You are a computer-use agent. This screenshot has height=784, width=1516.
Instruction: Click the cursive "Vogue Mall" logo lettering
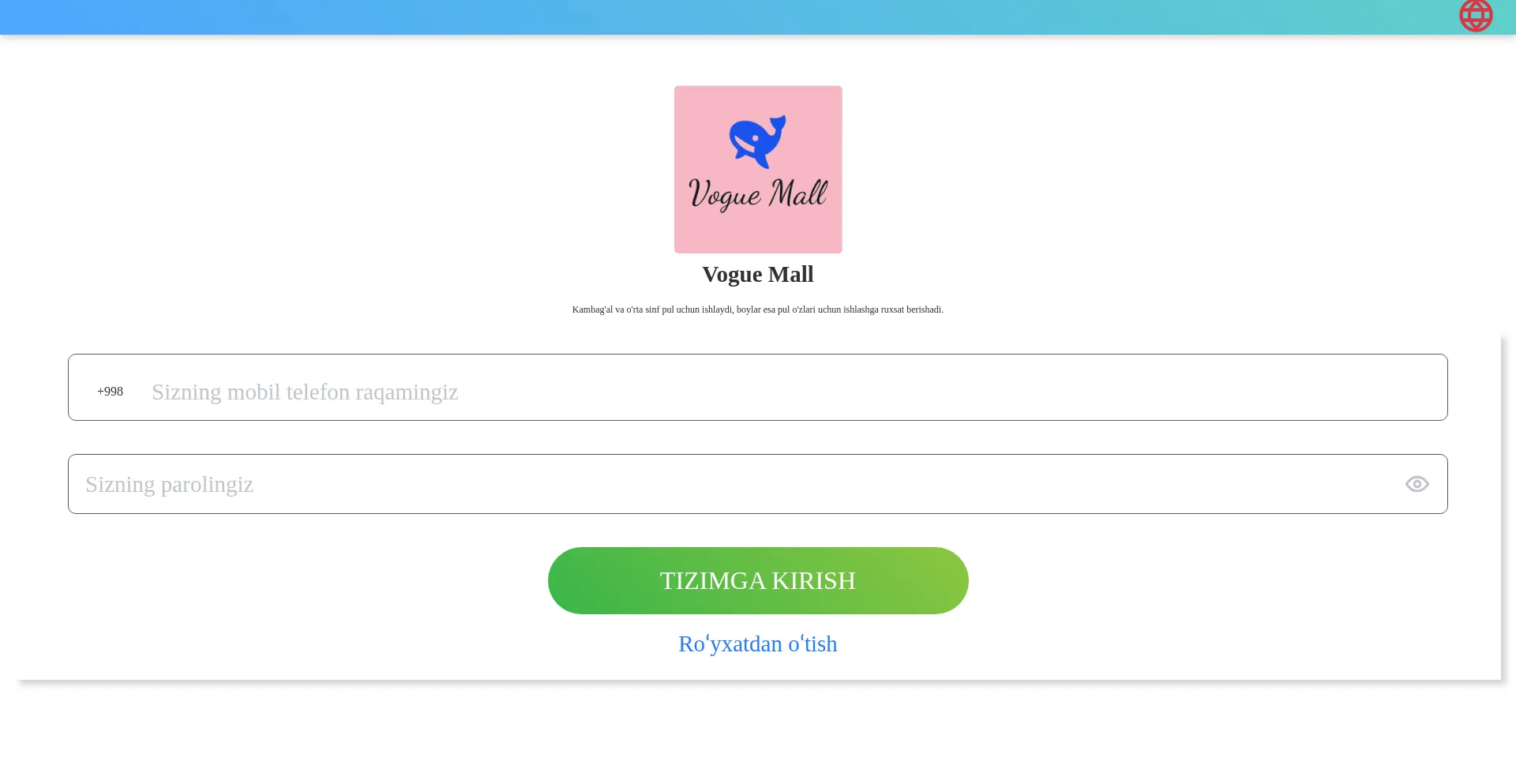coord(758,194)
